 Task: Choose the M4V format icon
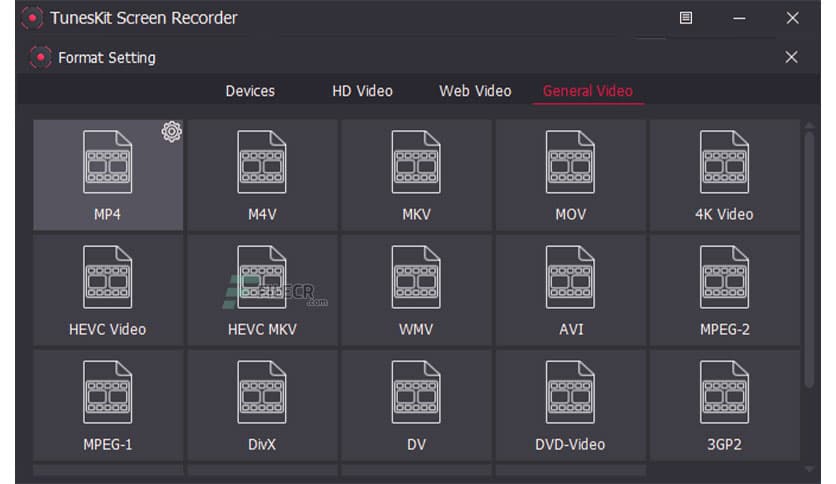tap(262, 162)
